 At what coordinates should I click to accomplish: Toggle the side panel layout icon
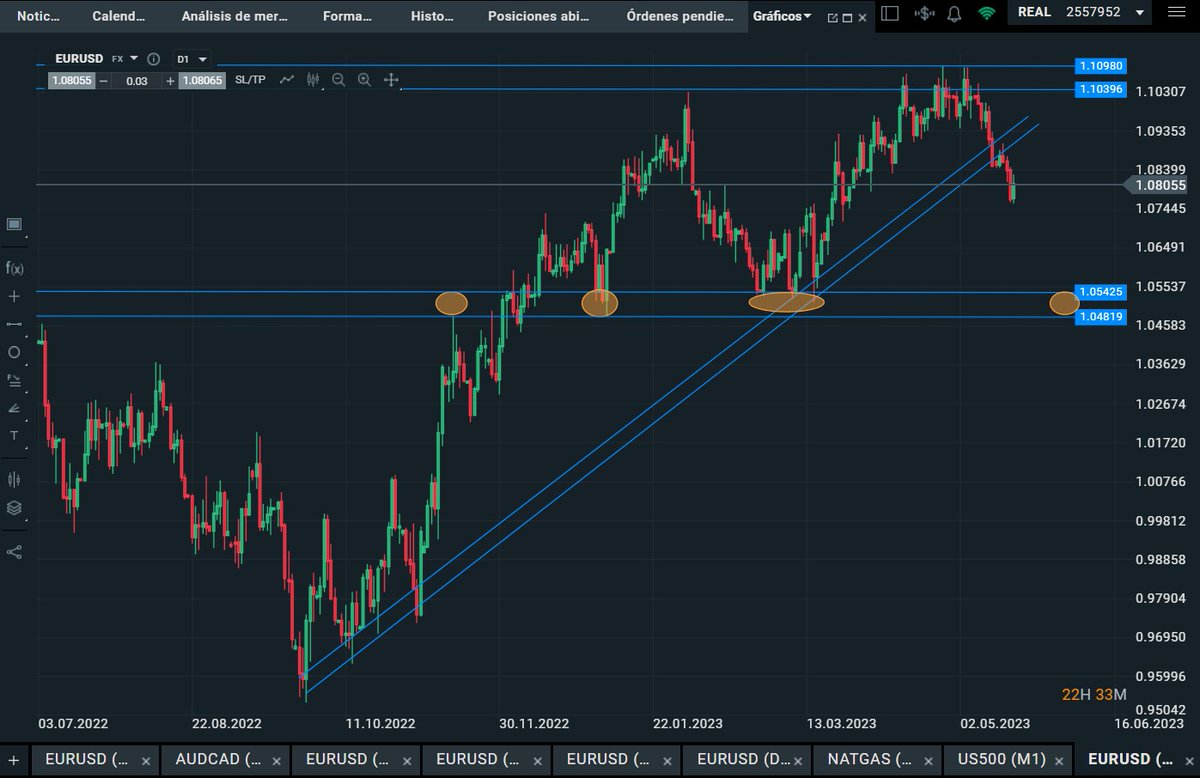pyautogui.click(x=891, y=13)
